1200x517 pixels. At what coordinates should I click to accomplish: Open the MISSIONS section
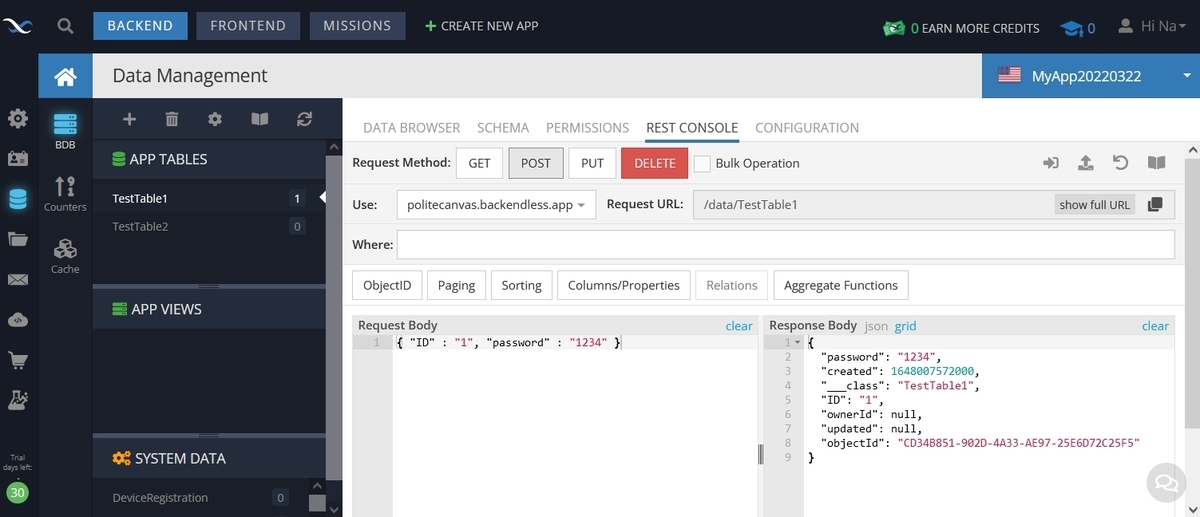click(357, 26)
